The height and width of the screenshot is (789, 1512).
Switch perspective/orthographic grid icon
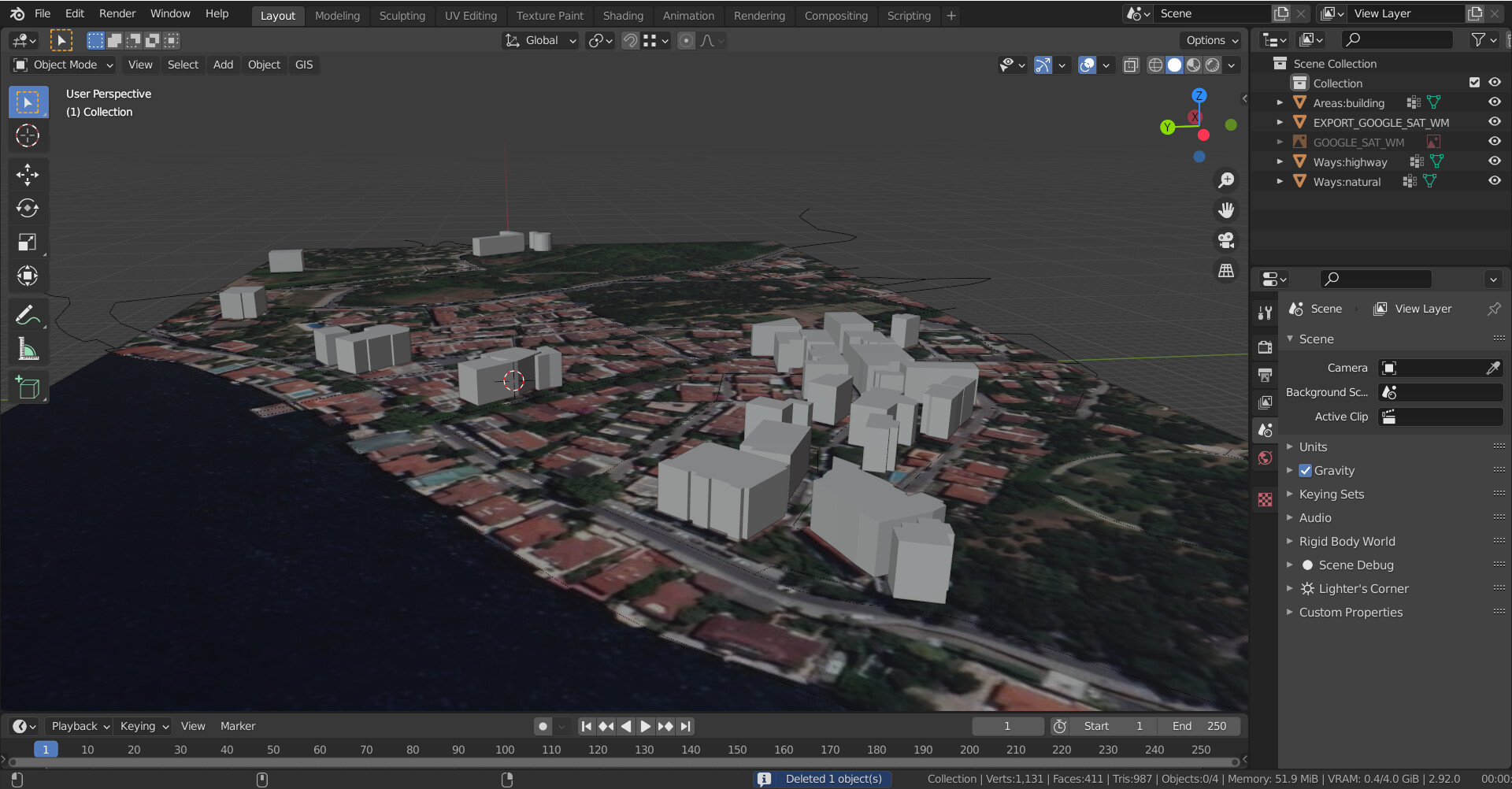click(1226, 270)
